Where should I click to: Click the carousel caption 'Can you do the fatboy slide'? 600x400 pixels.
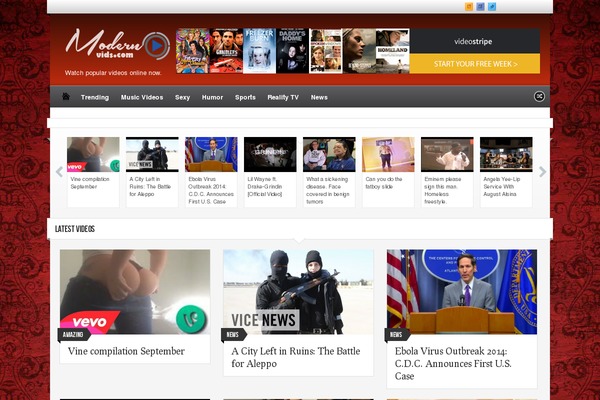384,183
